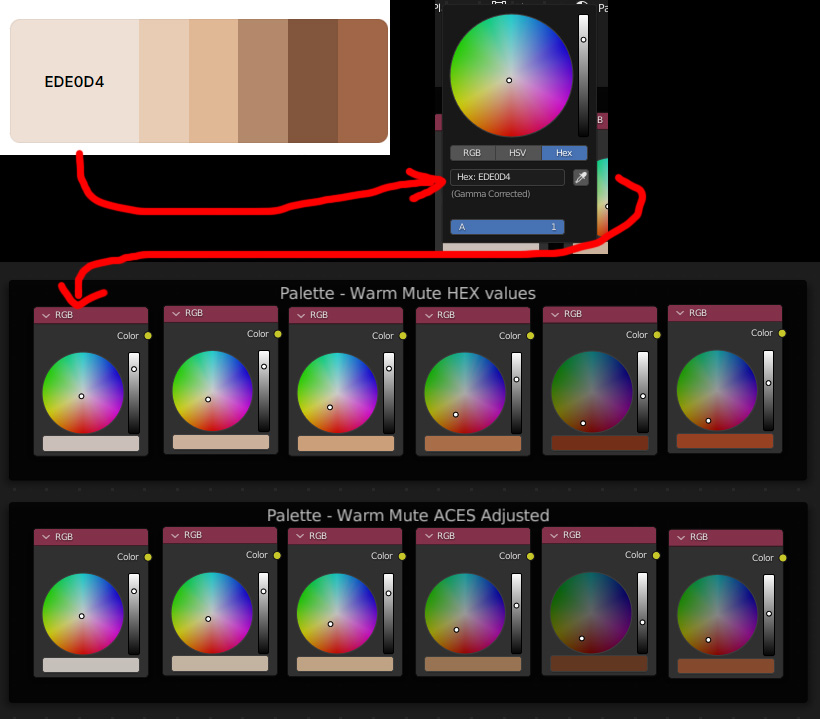820x719 pixels.
Task: Click the Hex: EDE0D4 input field
Action: click(x=507, y=177)
